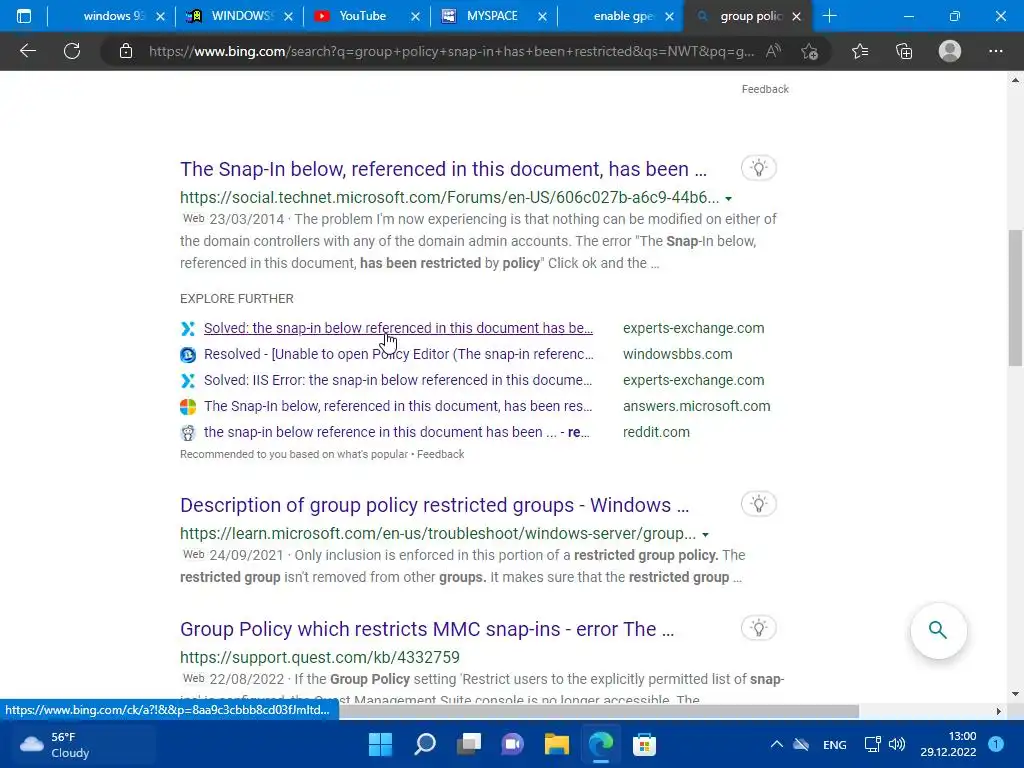Click the address bar URL field
The image size is (1024, 768).
(x=451, y=51)
